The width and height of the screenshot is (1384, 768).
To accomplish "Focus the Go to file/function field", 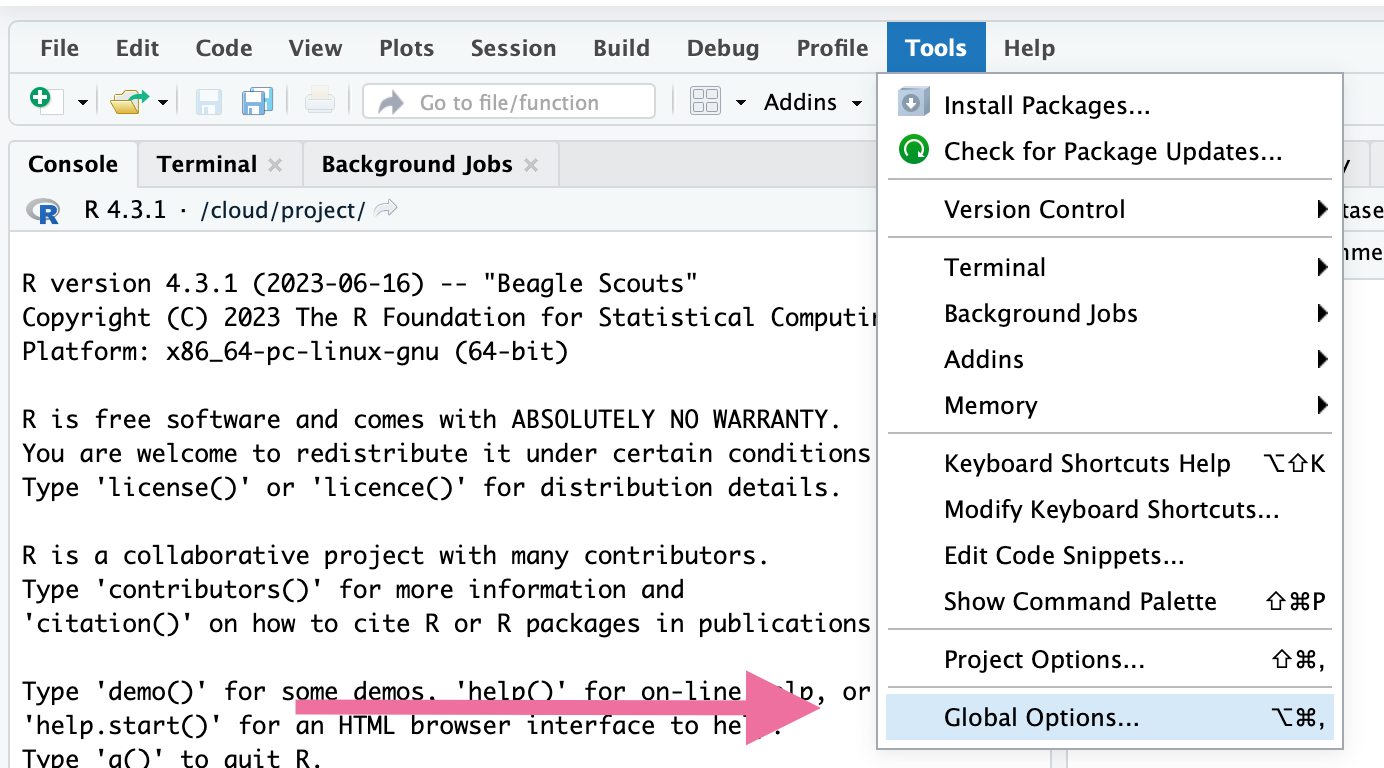I will 509,102.
